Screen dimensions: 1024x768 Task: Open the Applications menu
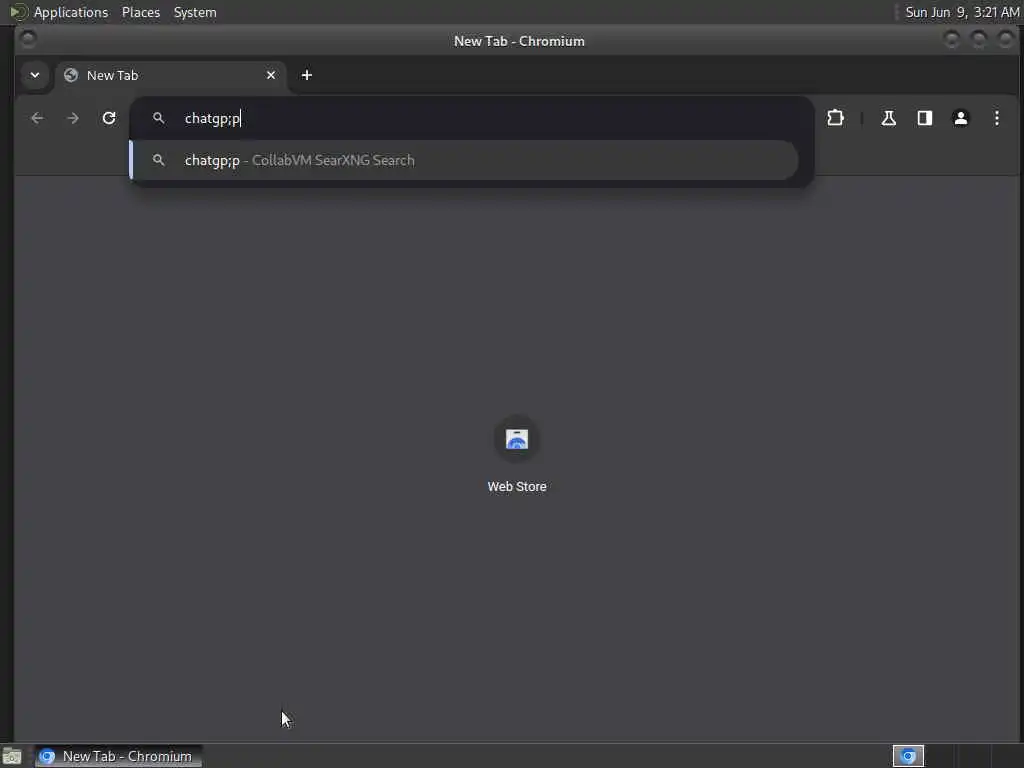tap(71, 12)
